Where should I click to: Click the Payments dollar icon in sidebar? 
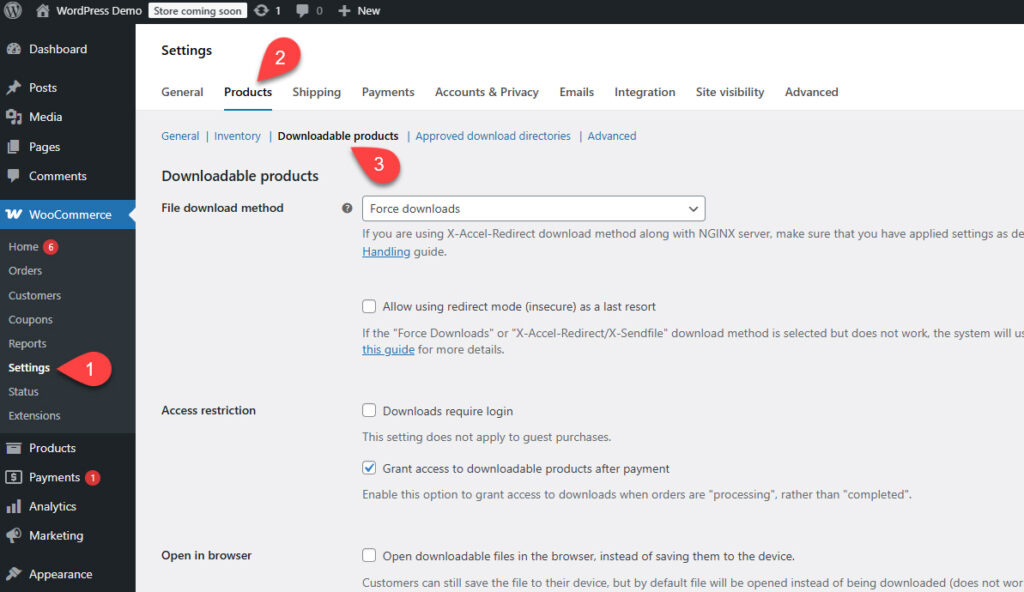14,478
